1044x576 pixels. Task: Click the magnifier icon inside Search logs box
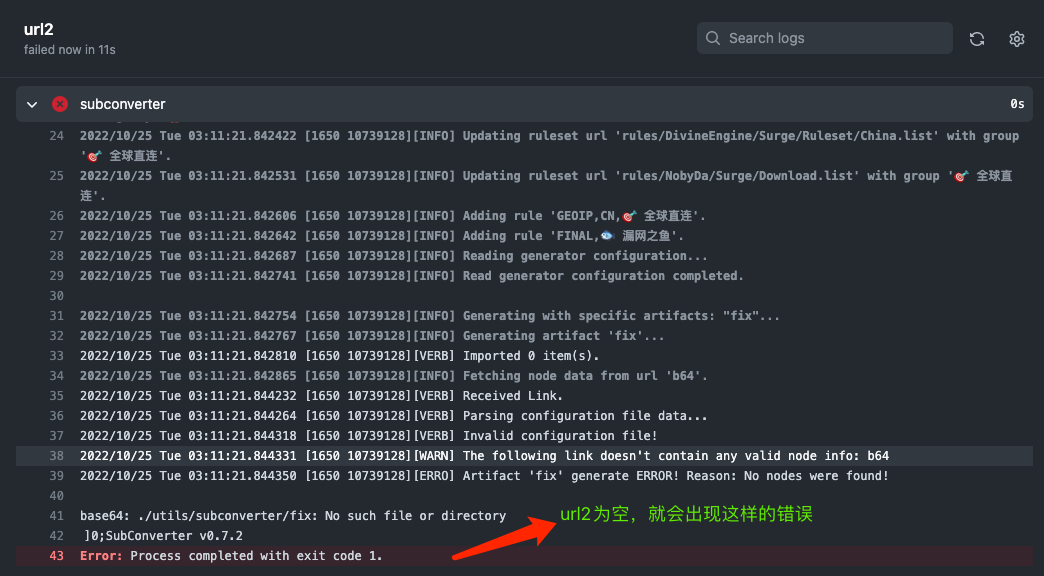712,37
